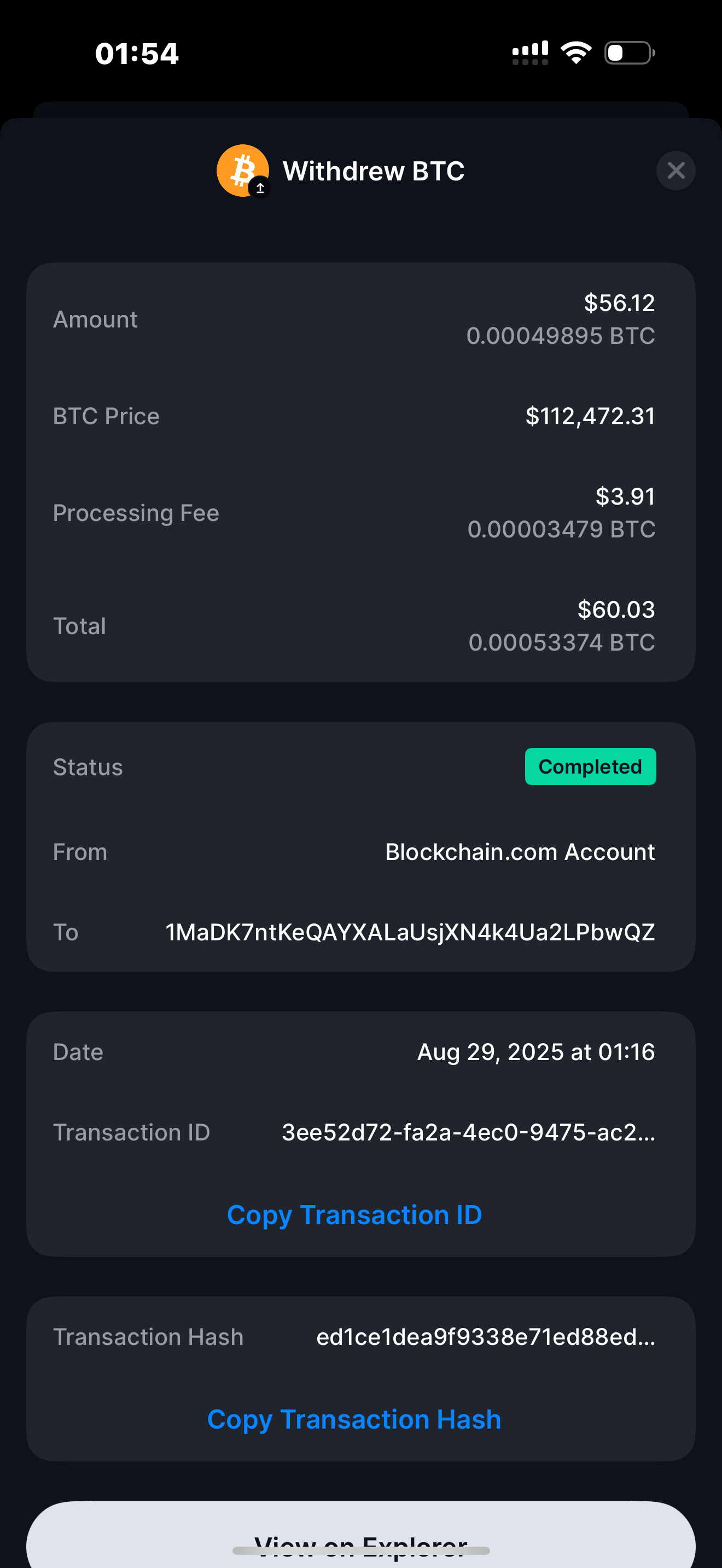The height and width of the screenshot is (1568, 722).
Task: Tap the date Aug 29, 2025 at 01:16
Action: click(x=535, y=1052)
